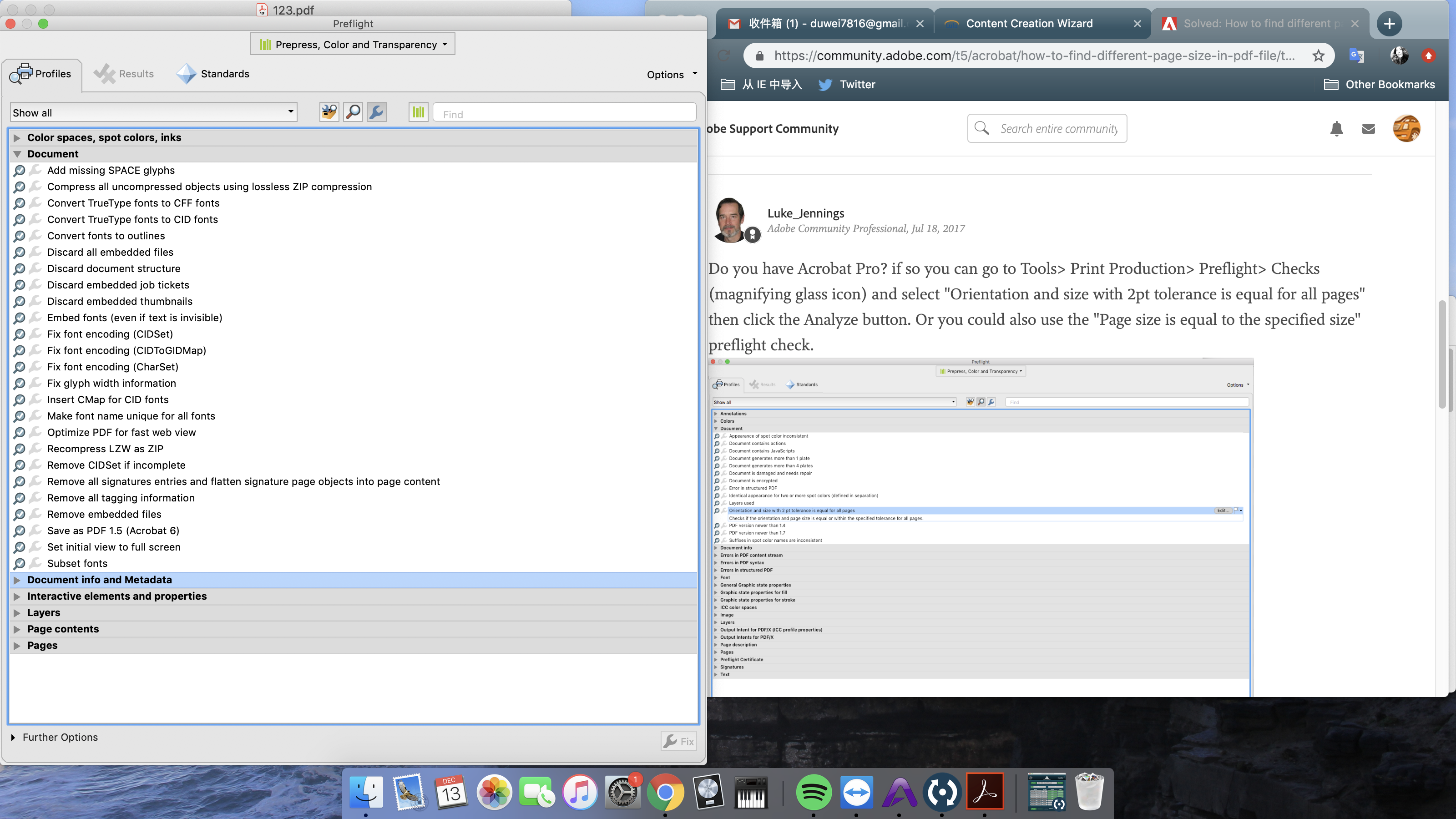
Task: Open Luke_Jennings profile link
Action: 805,213
